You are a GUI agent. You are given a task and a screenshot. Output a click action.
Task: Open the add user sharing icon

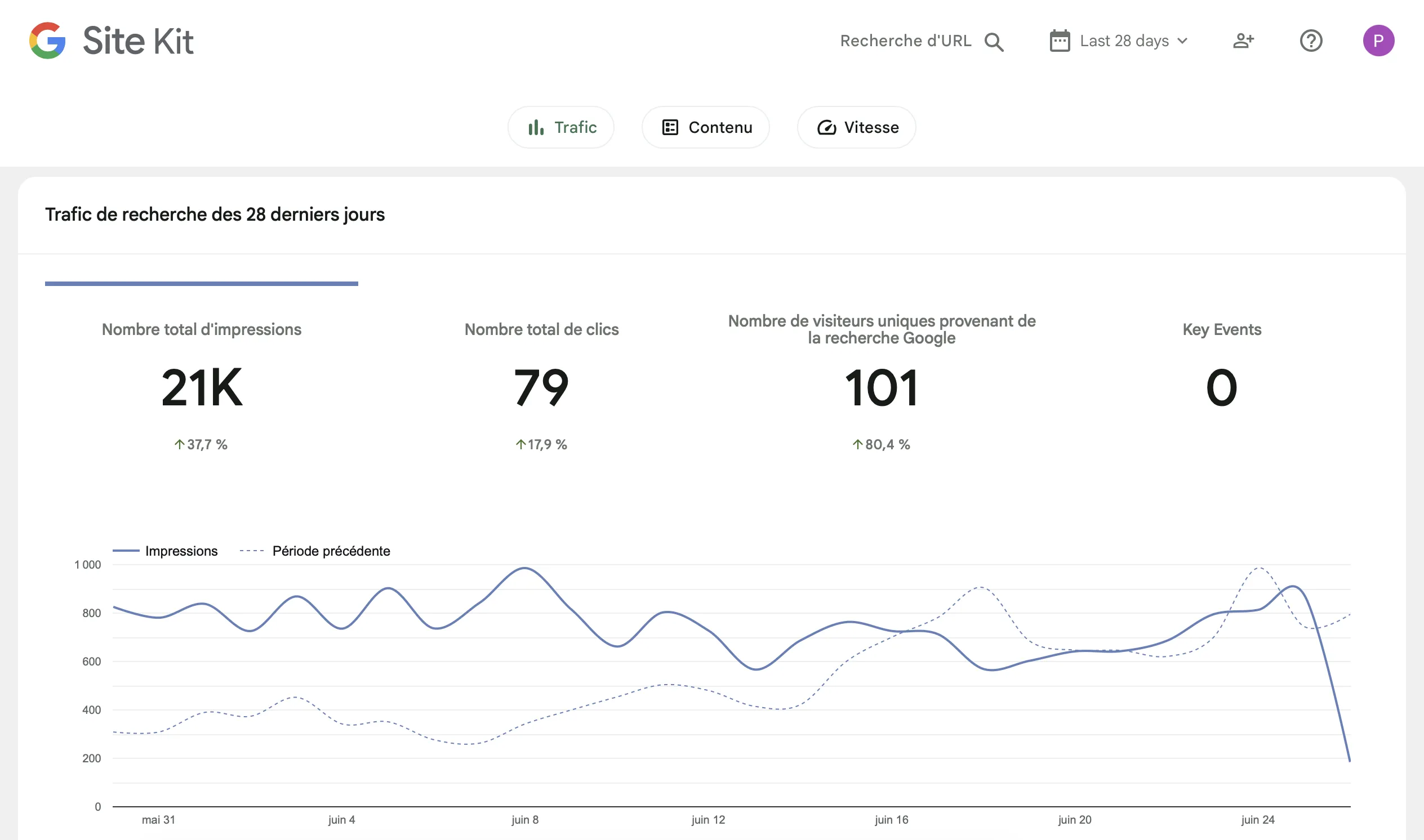click(x=1243, y=41)
